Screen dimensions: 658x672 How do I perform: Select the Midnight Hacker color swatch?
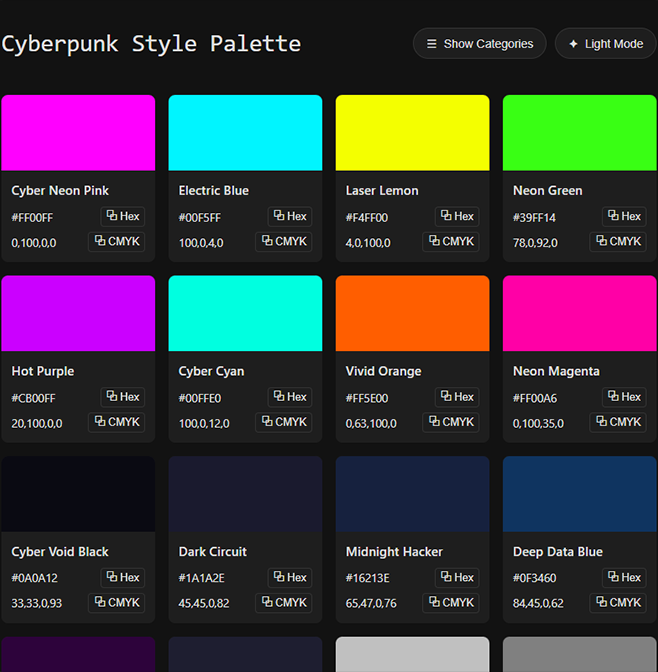(x=412, y=494)
